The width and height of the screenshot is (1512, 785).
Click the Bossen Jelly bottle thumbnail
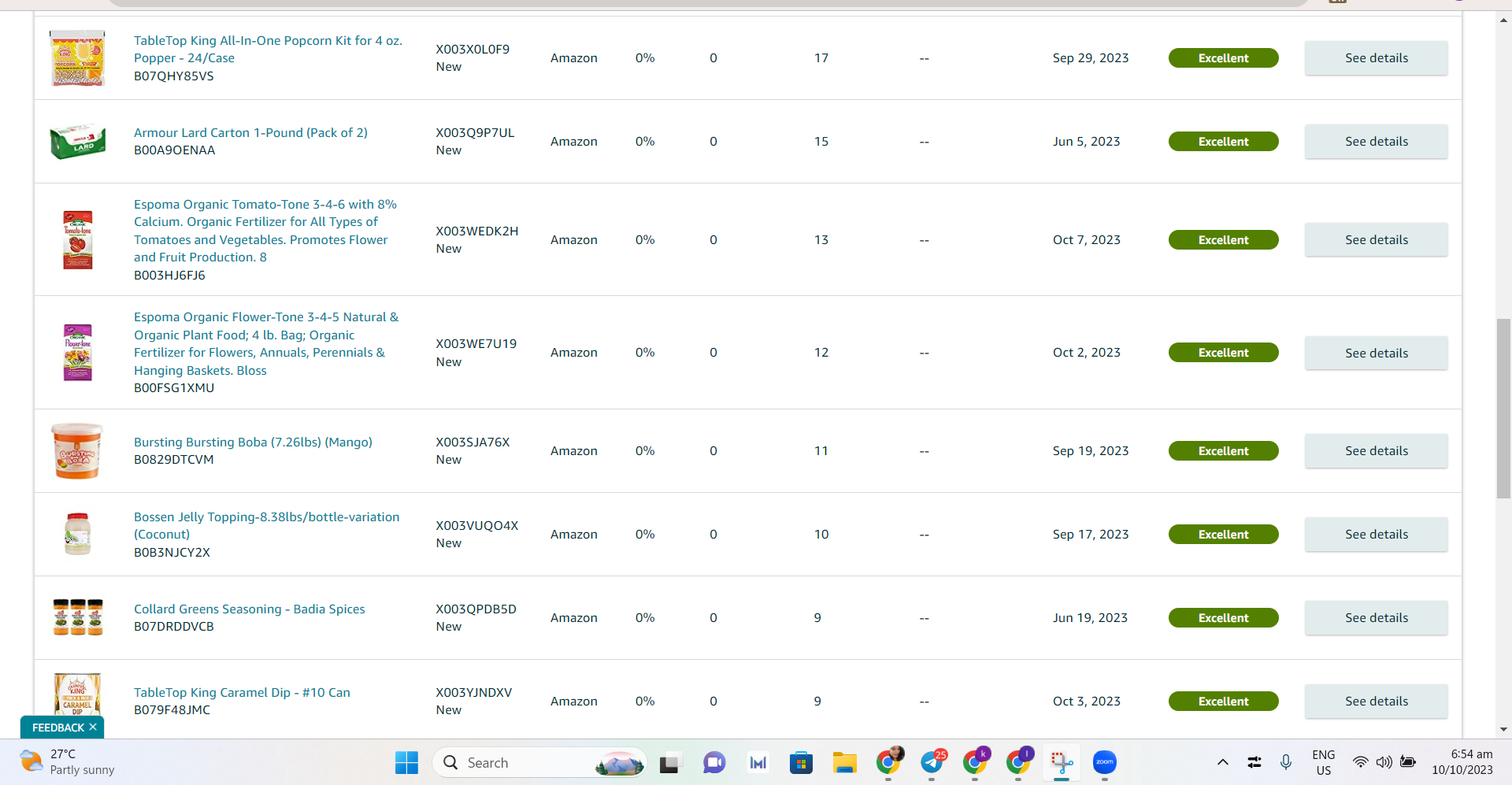[77, 534]
